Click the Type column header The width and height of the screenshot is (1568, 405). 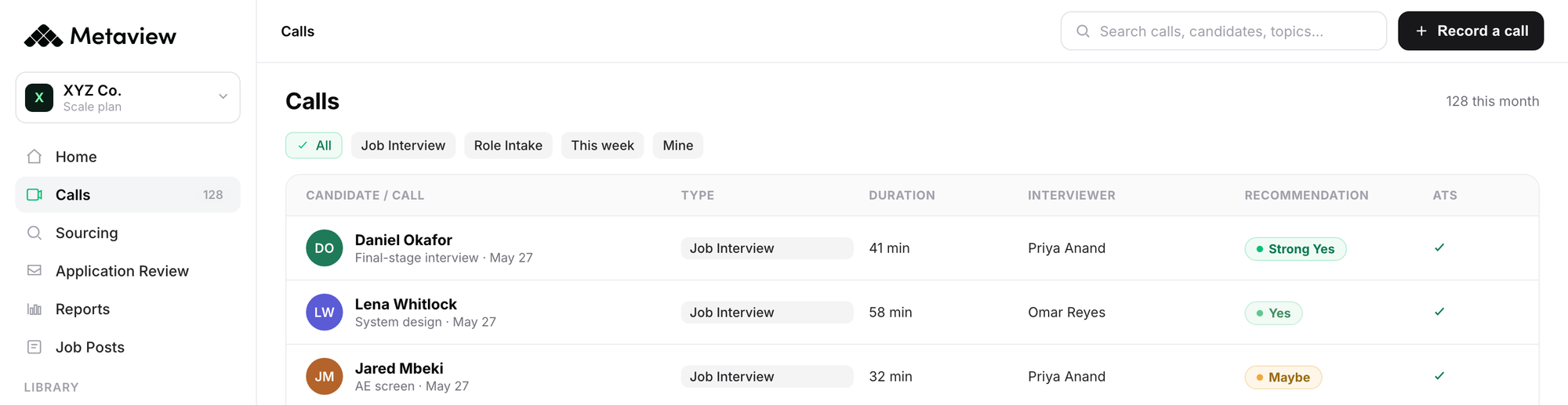698,196
